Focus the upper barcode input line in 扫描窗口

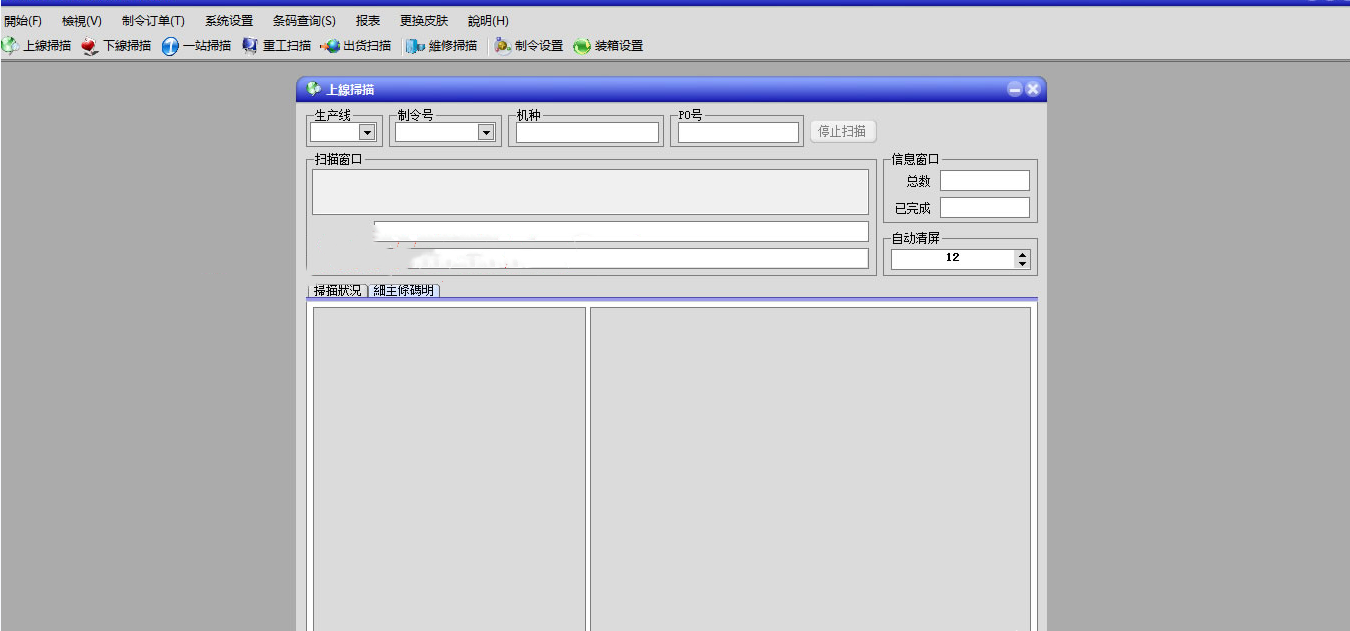(621, 231)
